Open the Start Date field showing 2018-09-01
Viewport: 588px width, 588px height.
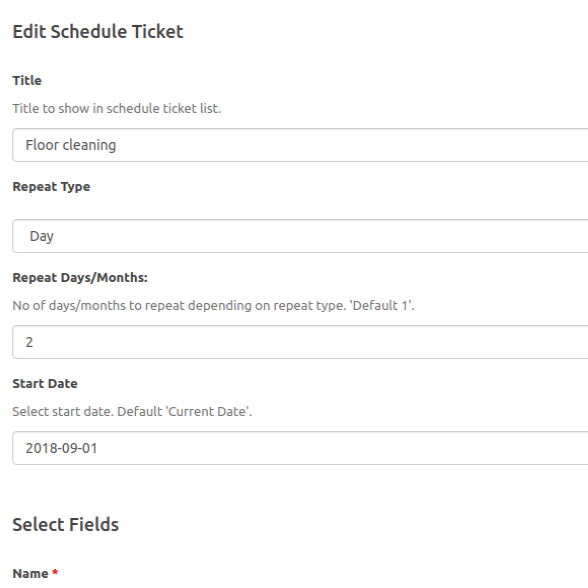300,448
